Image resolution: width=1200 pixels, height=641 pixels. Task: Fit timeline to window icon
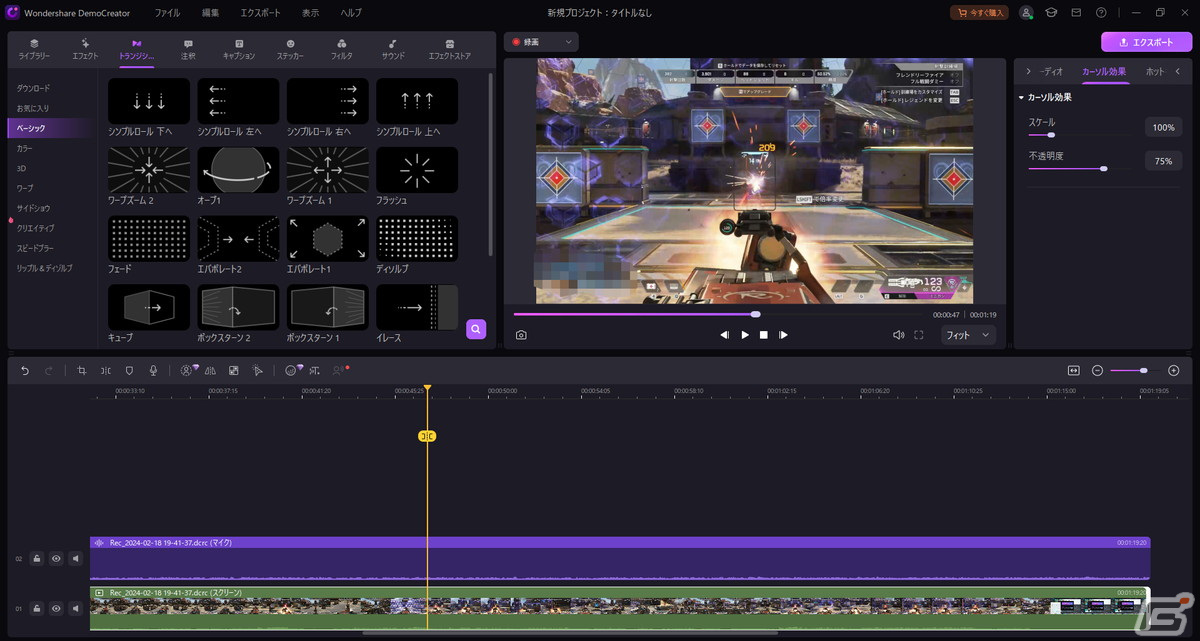pos(1073,370)
